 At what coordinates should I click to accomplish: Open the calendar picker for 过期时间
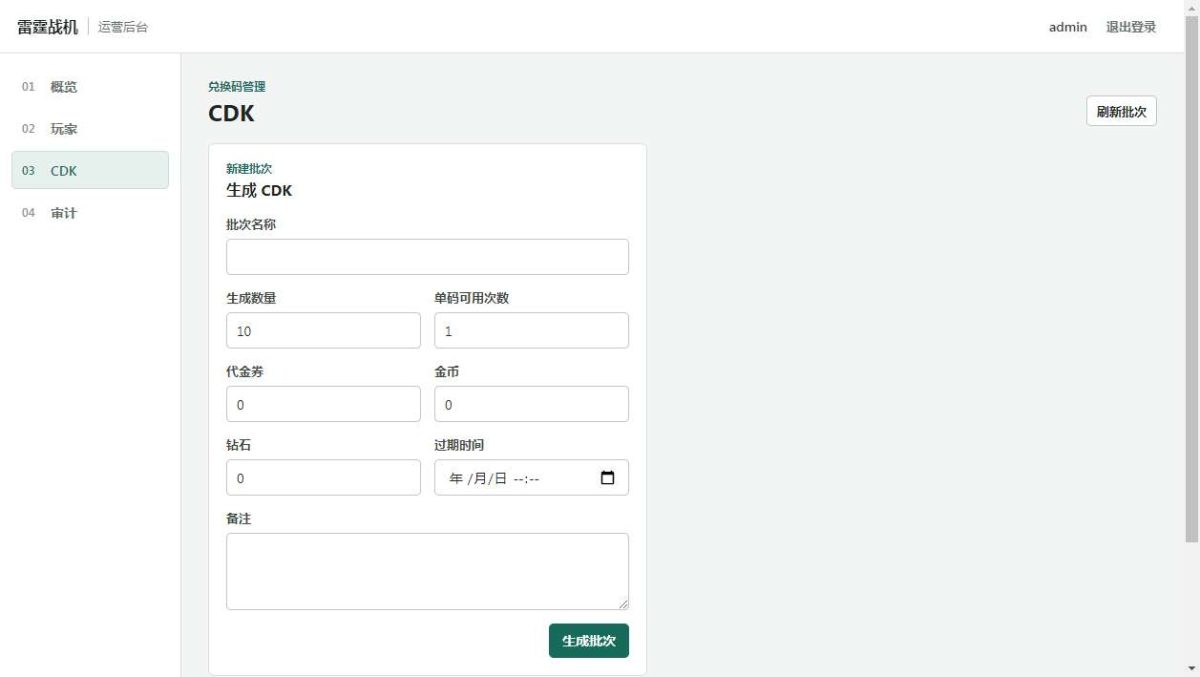tap(607, 478)
